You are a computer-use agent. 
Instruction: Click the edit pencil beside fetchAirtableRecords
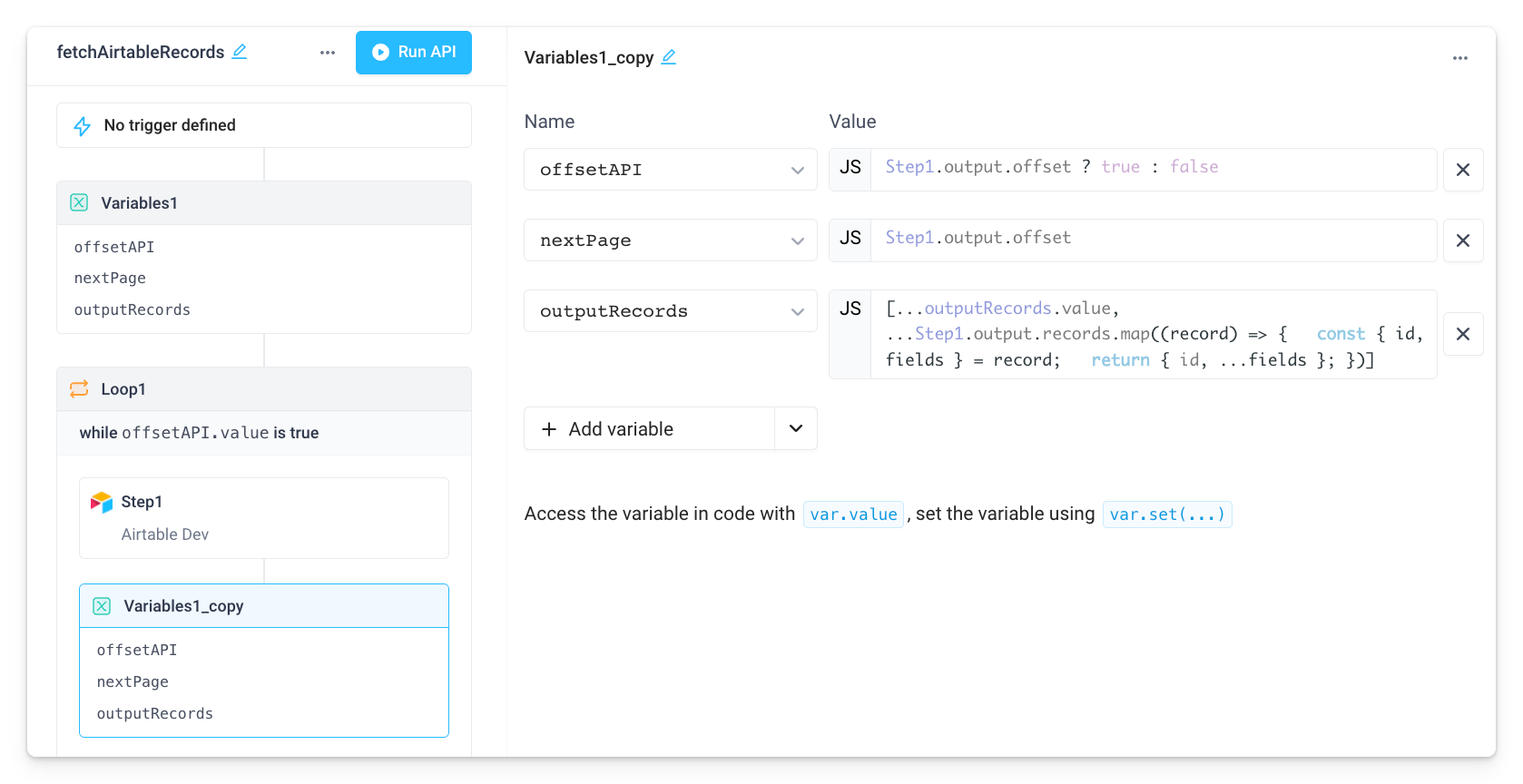click(239, 52)
